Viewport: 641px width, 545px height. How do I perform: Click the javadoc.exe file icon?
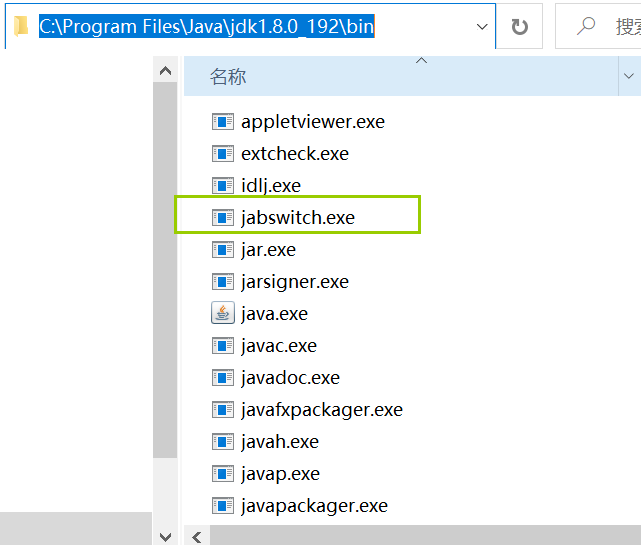(223, 378)
